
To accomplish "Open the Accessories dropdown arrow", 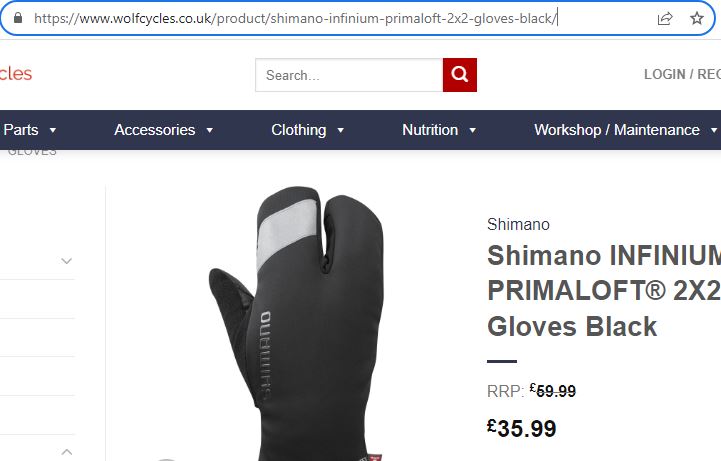I will tap(210, 131).
